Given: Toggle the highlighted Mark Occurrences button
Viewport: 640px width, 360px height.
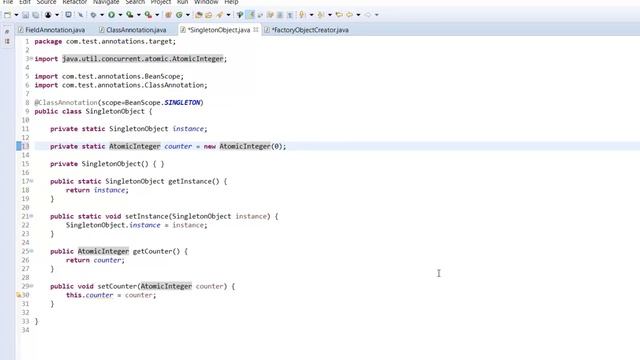Looking at the screenshot, I should pos(250,15).
